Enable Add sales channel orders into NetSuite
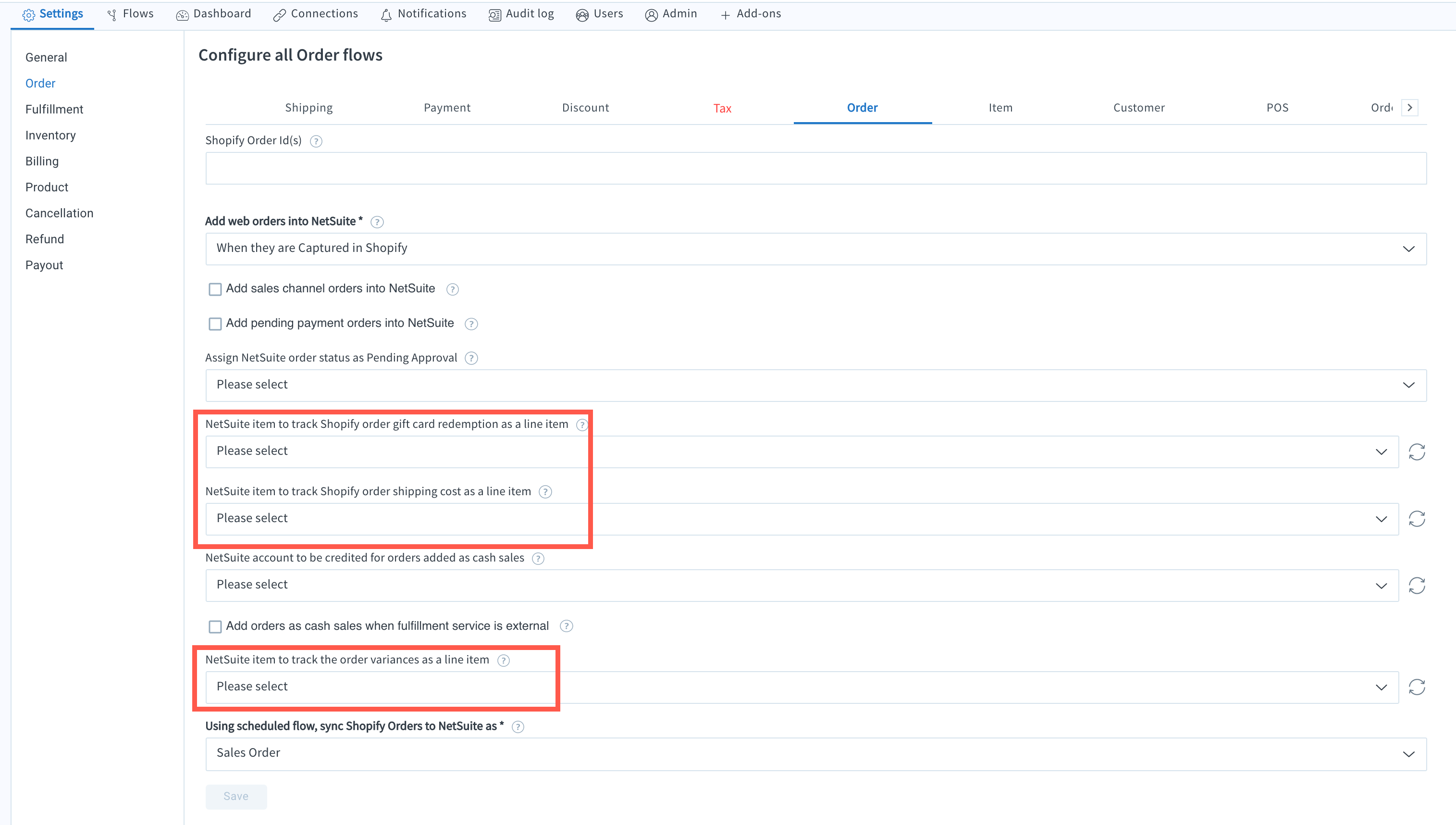 click(x=215, y=289)
